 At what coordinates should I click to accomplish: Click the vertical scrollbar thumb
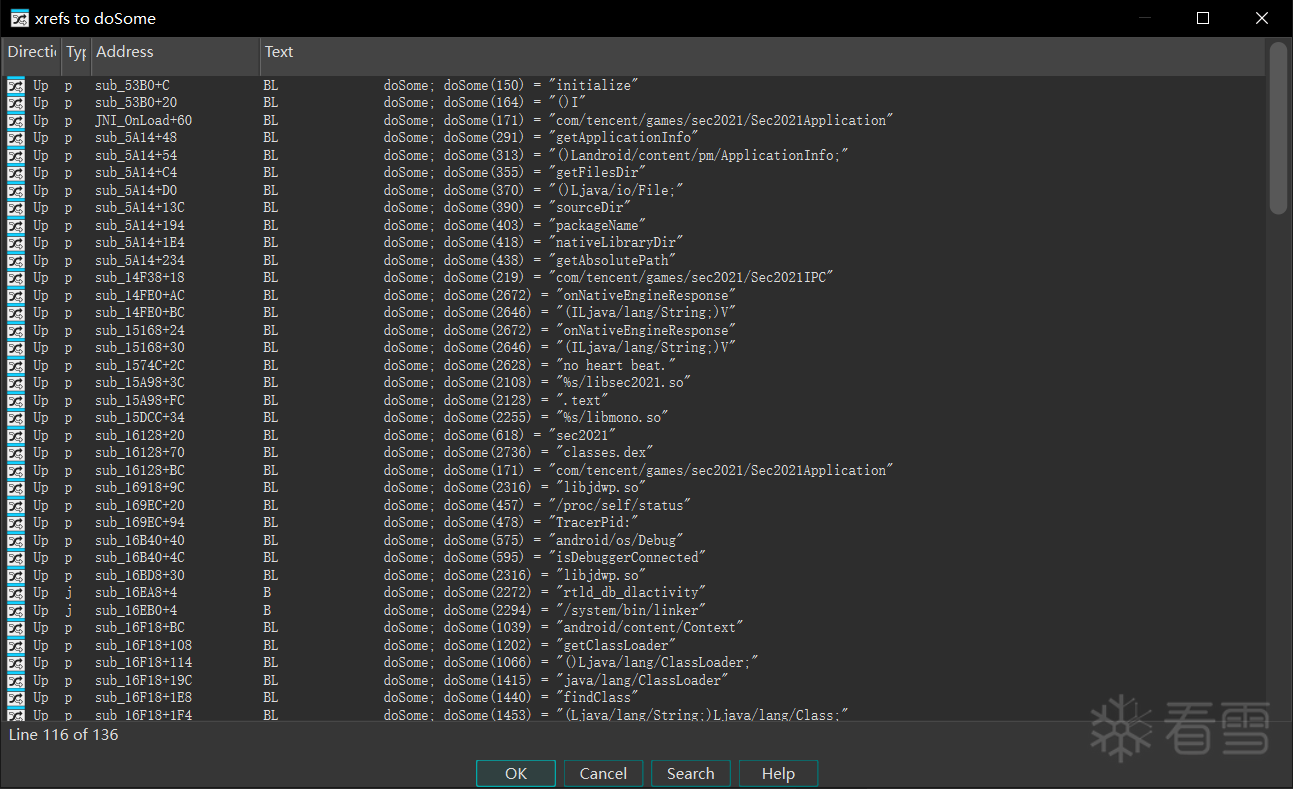[x=1278, y=127]
